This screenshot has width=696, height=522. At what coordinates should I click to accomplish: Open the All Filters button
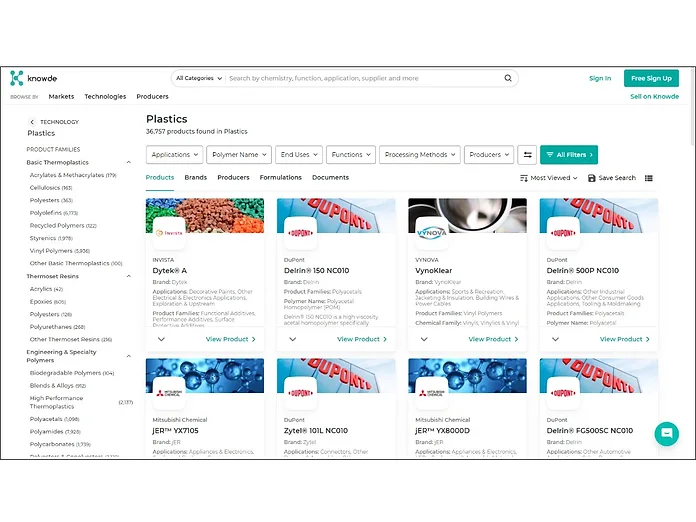tap(569, 154)
